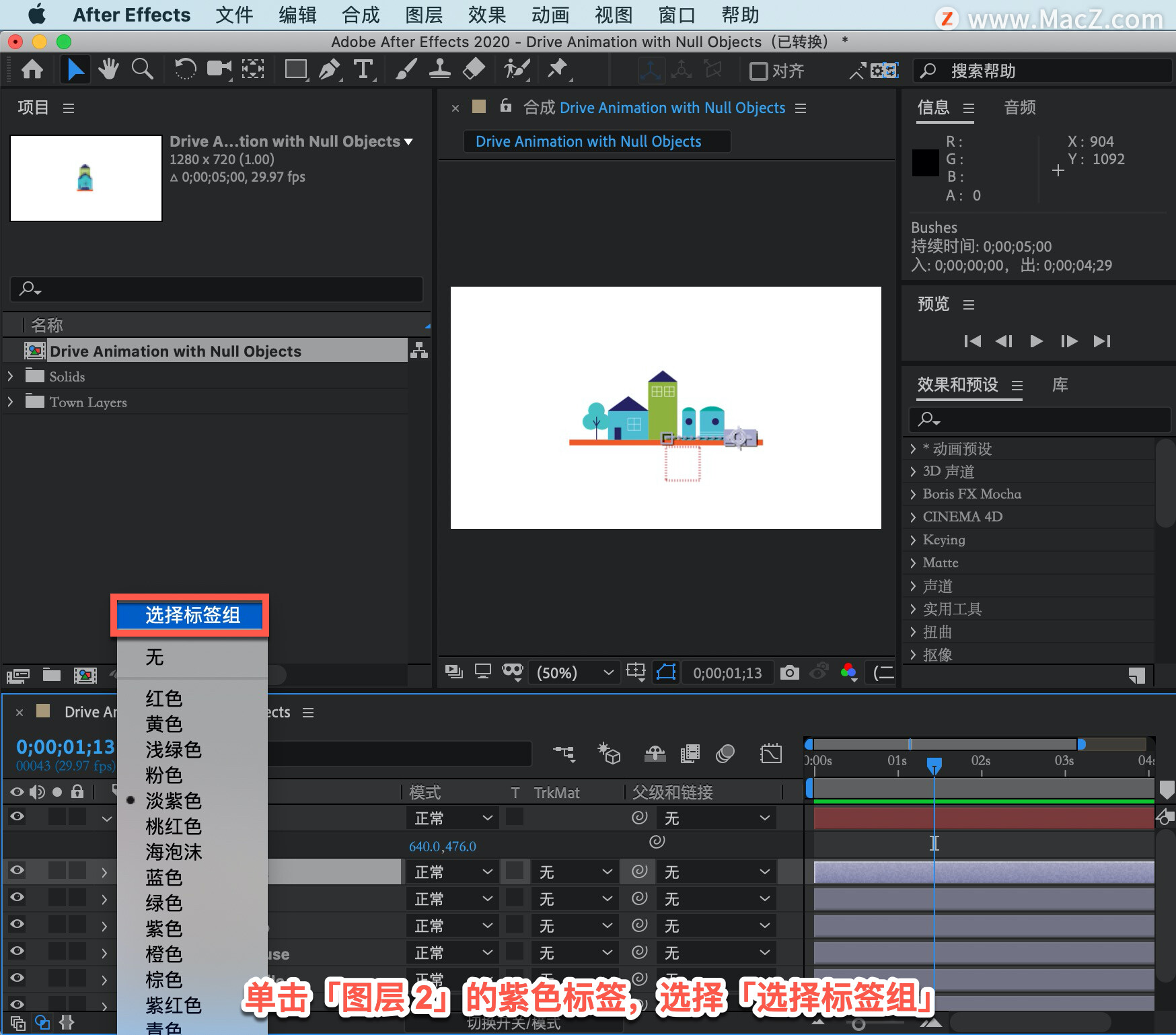Open the 50% magnification dropdown
Screen dimensions: 1176x1035
click(x=575, y=672)
